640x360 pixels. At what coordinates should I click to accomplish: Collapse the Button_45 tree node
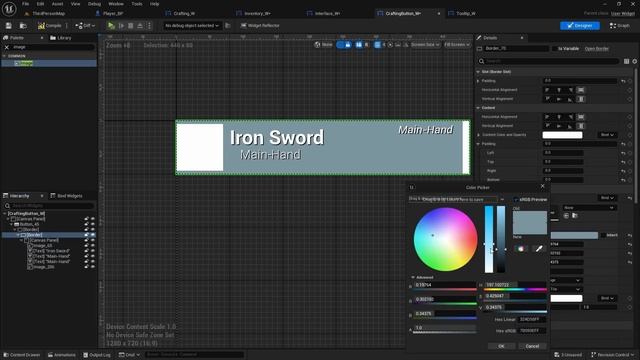pos(11,224)
